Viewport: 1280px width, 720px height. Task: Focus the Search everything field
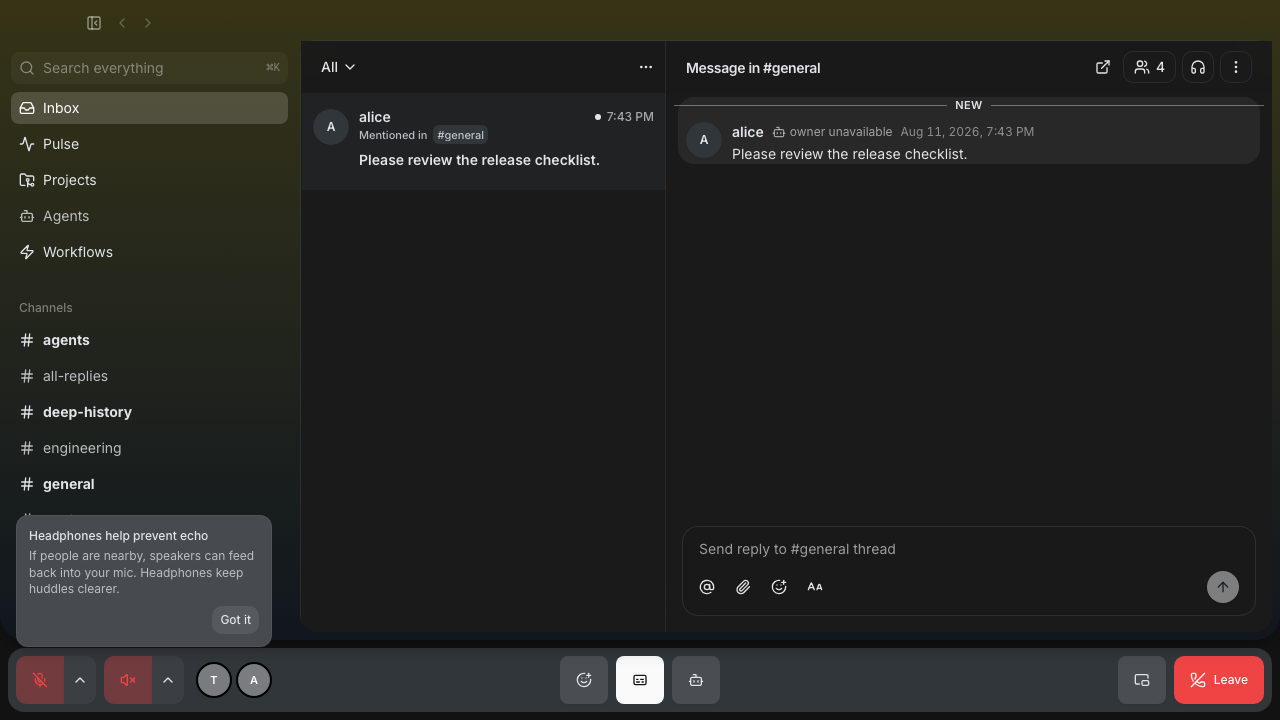pos(149,68)
